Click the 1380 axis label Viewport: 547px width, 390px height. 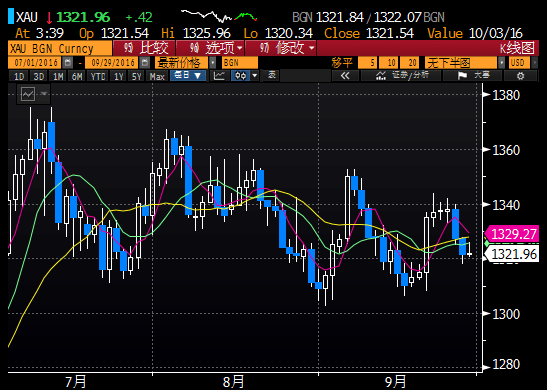pyautogui.click(x=506, y=95)
